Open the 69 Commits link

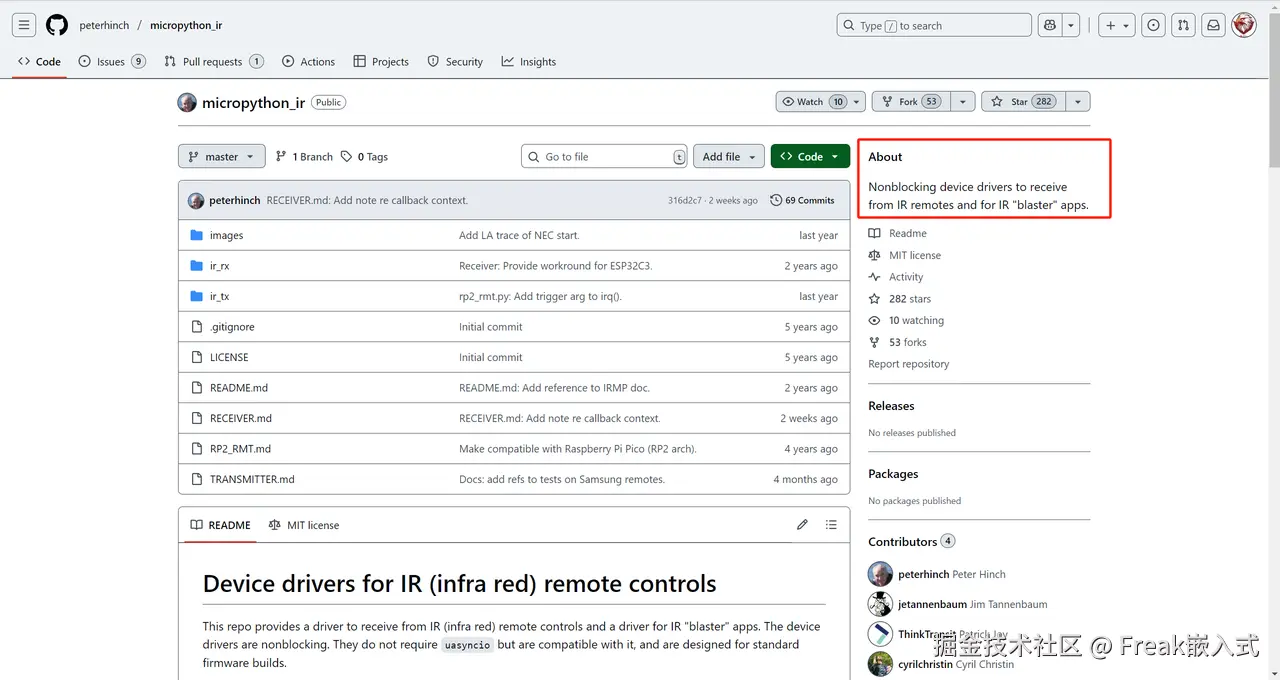tap(802, 200)
